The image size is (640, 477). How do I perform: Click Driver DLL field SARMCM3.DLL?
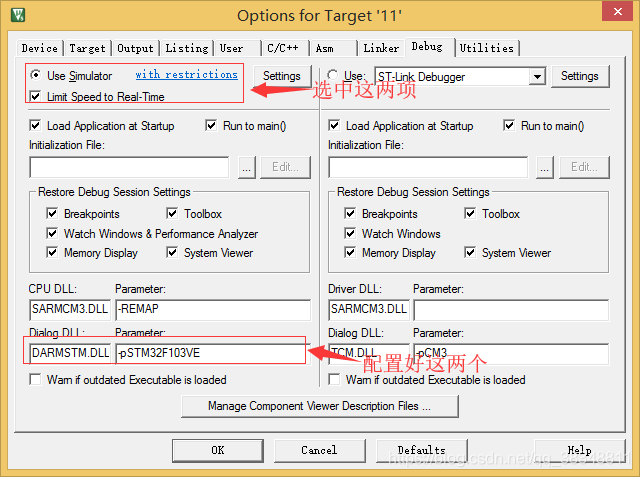point(369,309)
